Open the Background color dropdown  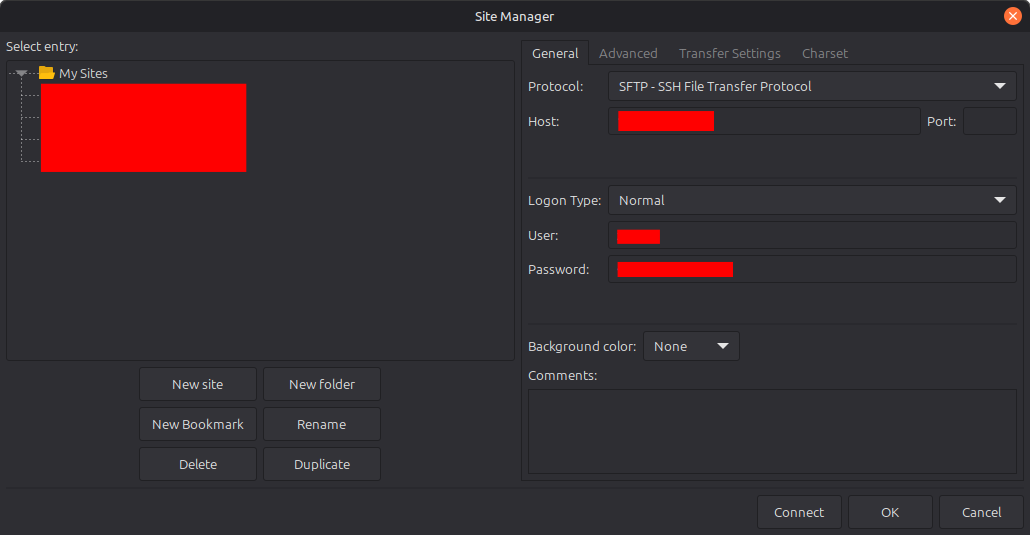[x=691, y=347]
